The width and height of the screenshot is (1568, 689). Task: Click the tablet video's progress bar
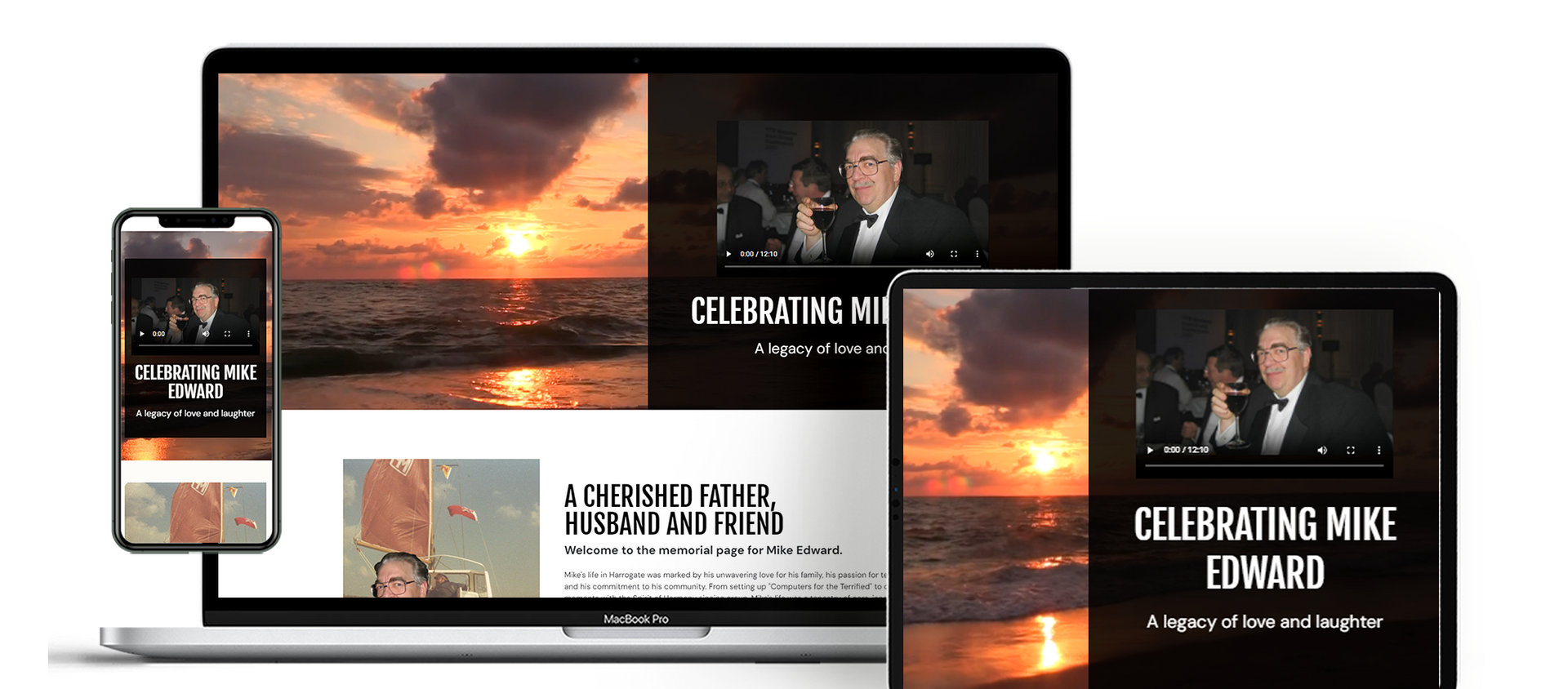[1264, 465]
